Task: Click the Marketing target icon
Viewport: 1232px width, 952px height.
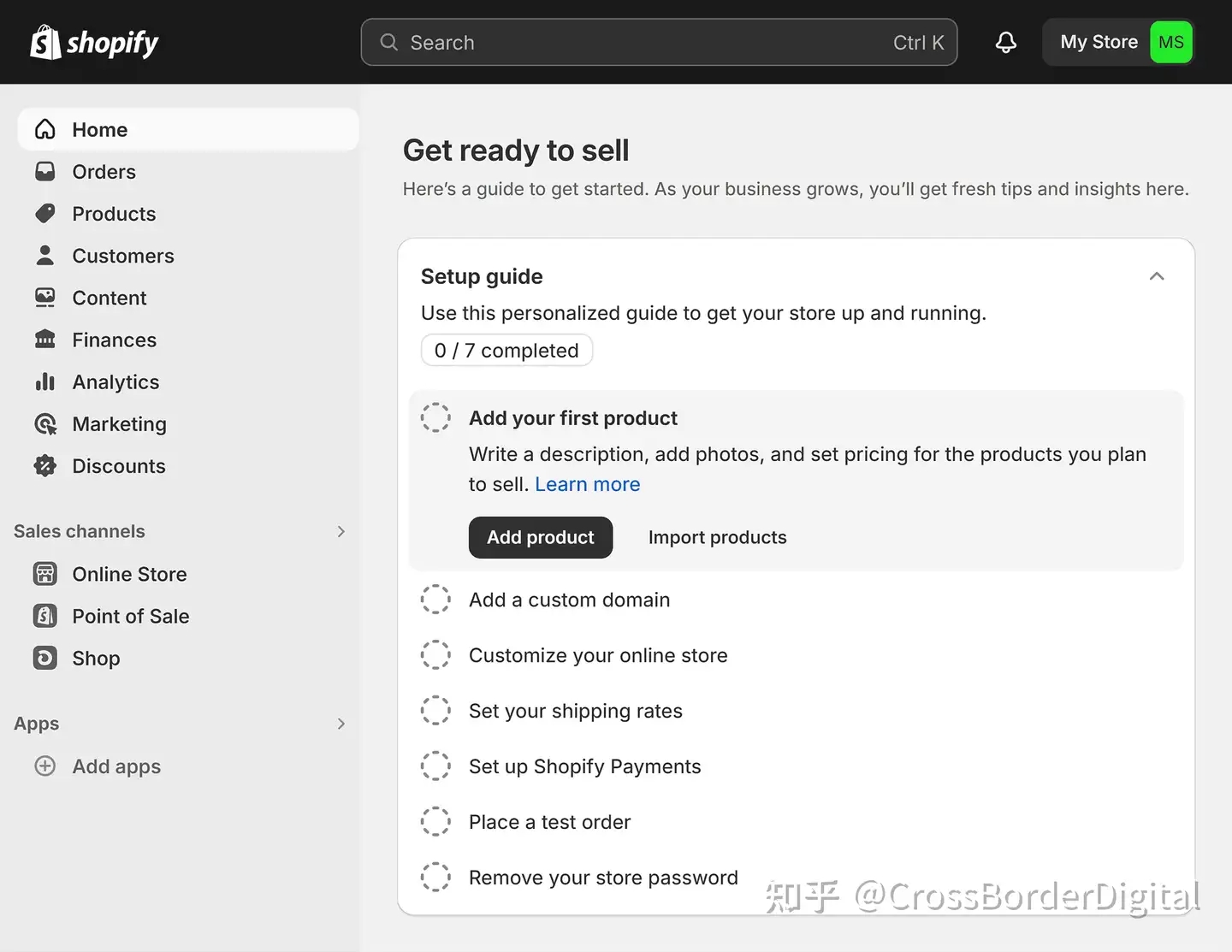Action: (45, 424)
